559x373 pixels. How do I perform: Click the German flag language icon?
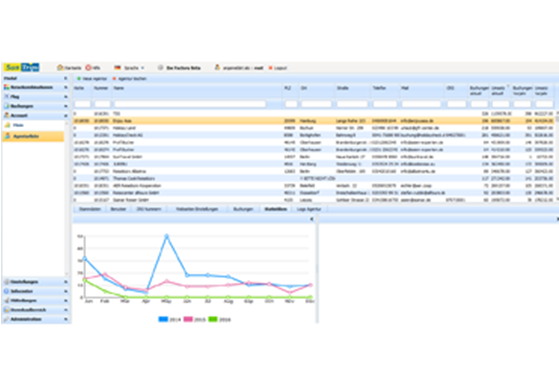(x=117, y=67)
